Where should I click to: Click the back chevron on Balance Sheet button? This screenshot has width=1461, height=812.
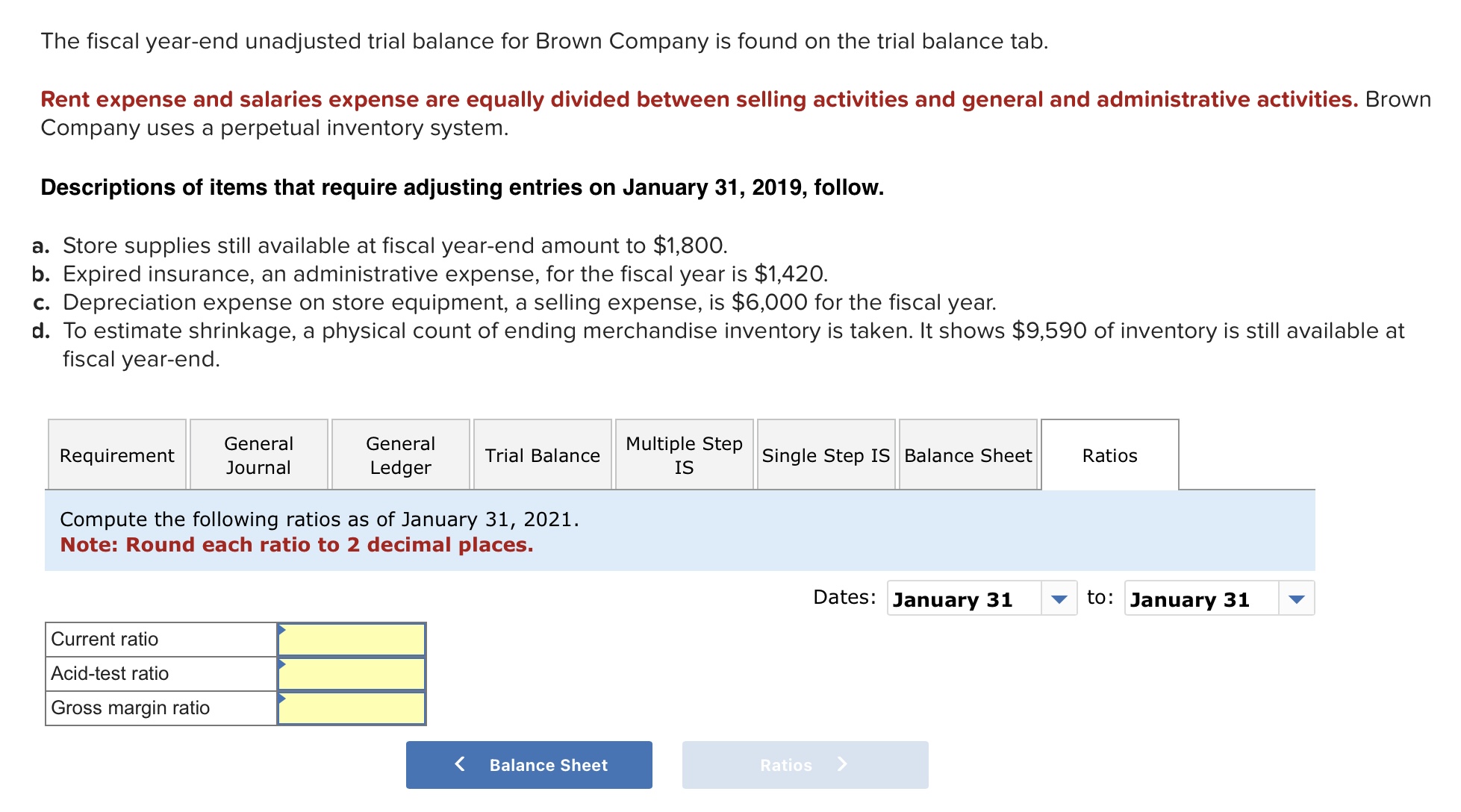459,764
